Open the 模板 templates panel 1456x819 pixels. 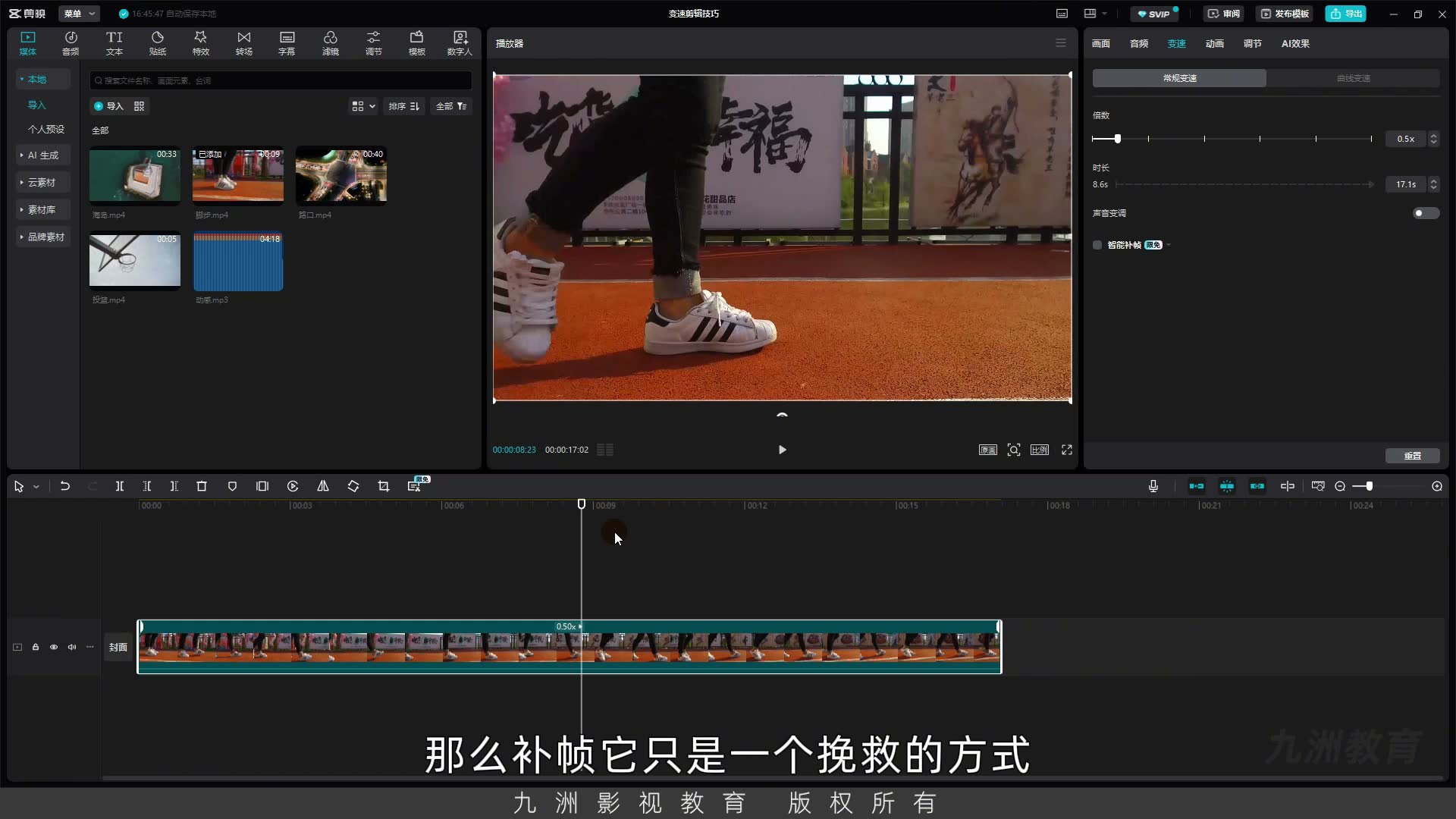pos(416,43)
